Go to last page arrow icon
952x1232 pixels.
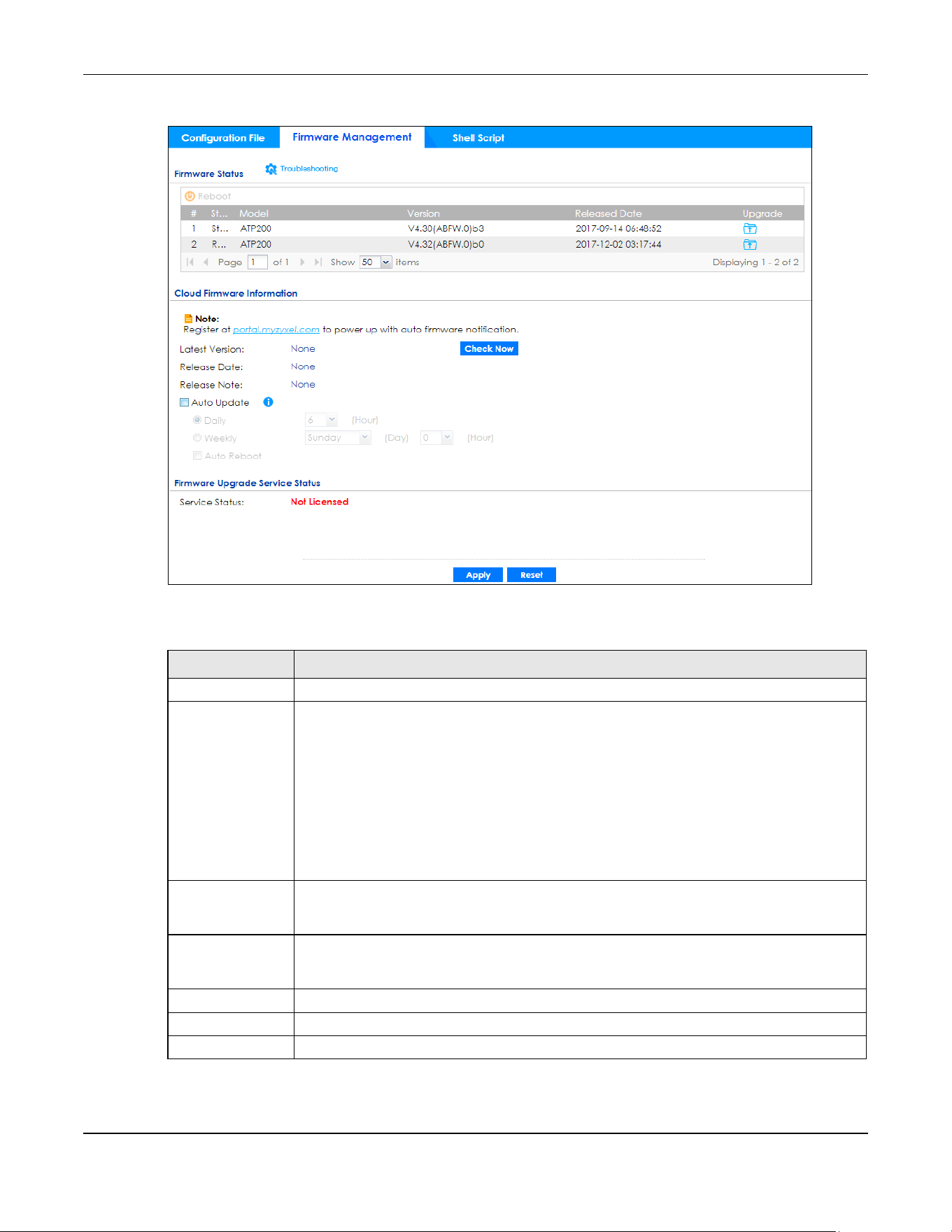pos(318,262)
